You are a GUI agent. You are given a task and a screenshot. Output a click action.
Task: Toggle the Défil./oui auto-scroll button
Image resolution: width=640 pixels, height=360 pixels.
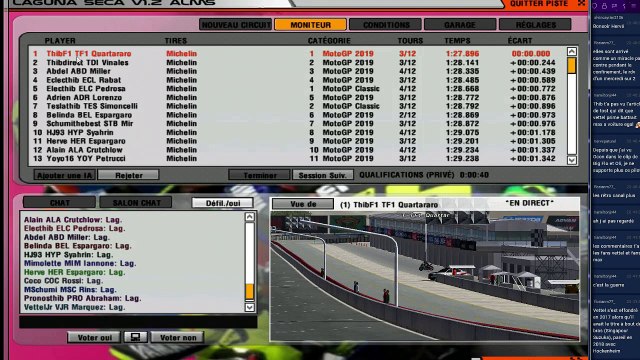223,203
